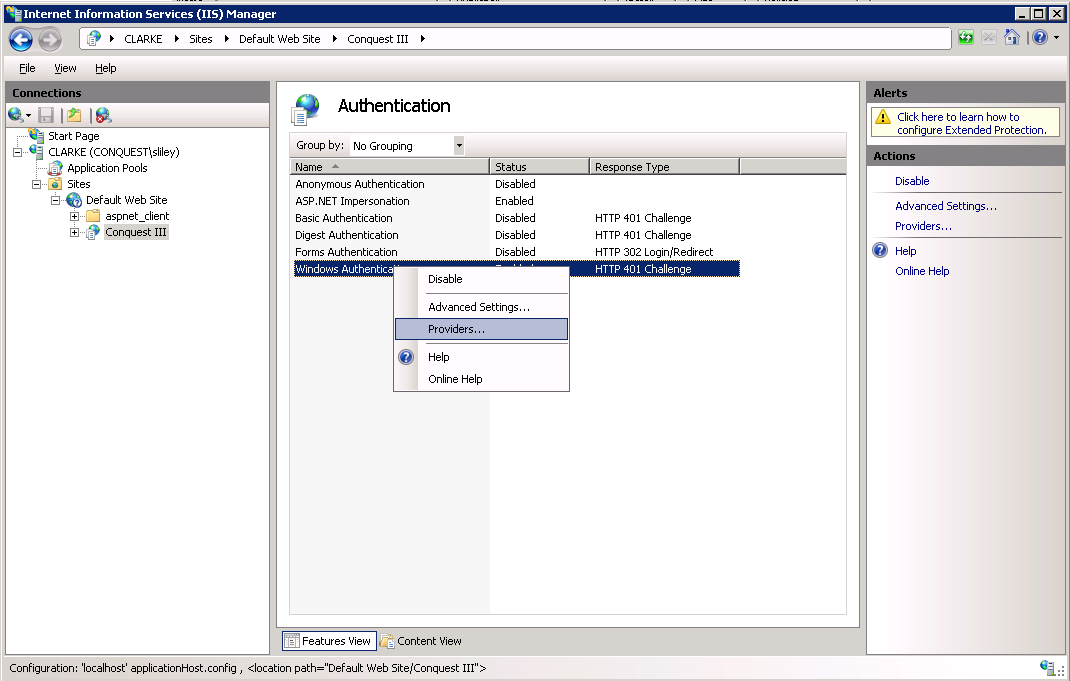Click the Features View tab icon

[291, 641]
